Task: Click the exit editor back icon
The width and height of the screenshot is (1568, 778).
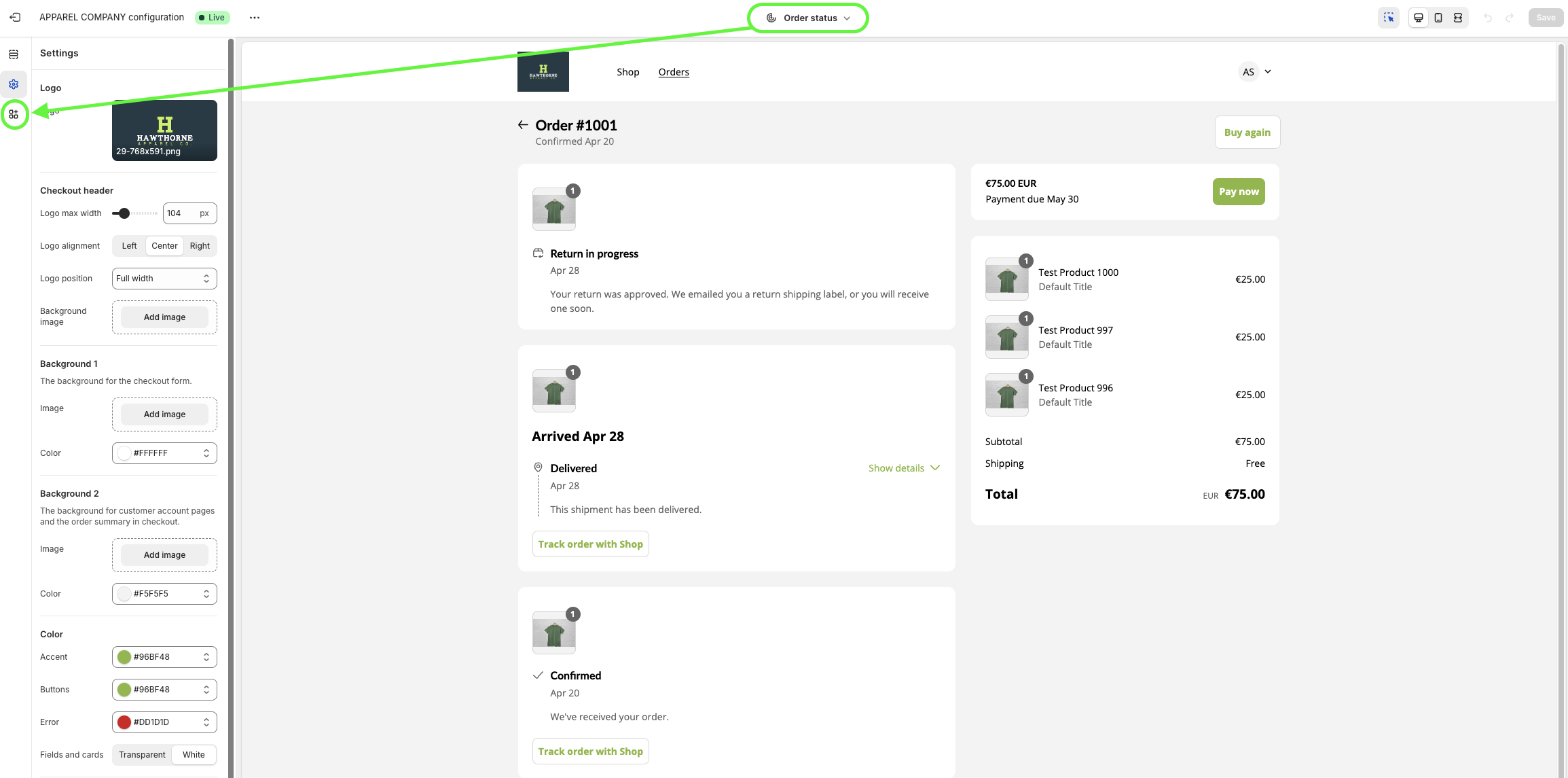Action: (x=15, y=18)
